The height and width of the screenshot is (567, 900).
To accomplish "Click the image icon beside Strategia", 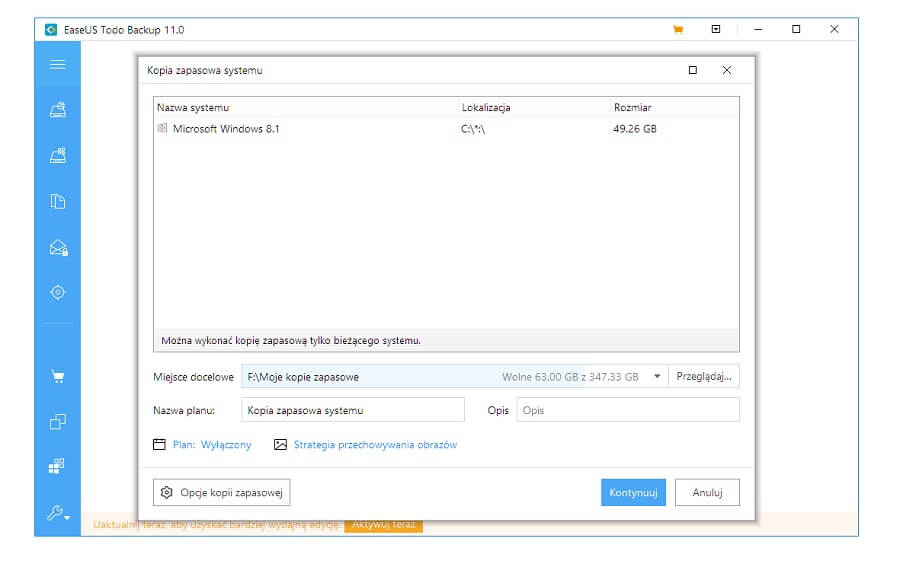I will tap(280, 444).
